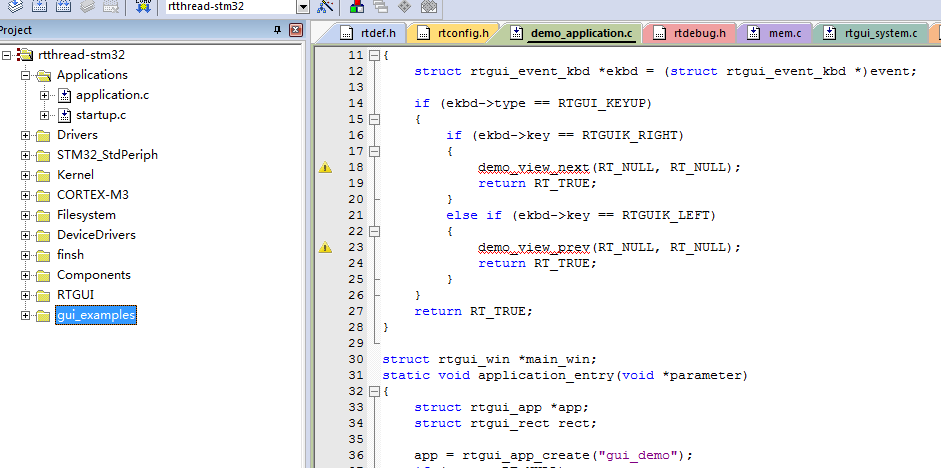Image resolution: width=941 pixels, height=468 pixels.
Task: Toggle the Project panel auto-hide pin
Action: click(x=278, y=30)
